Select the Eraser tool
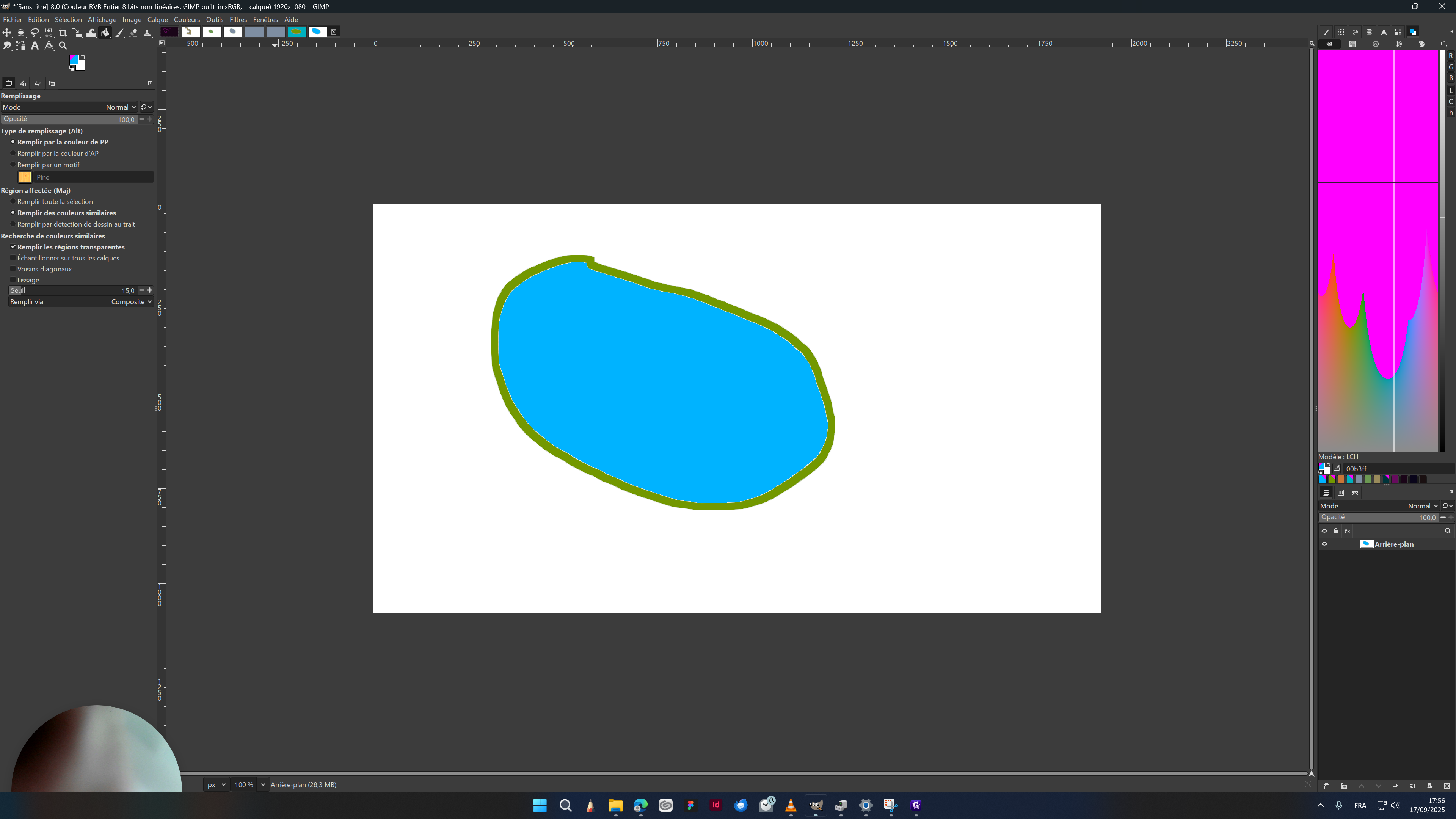The image size is (1456, 819). (134, 33)
